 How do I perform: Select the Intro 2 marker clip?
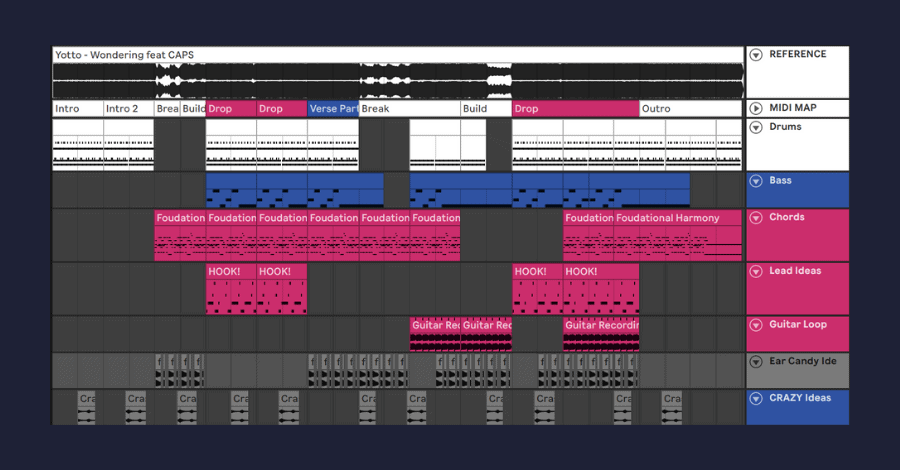[129, 108]
